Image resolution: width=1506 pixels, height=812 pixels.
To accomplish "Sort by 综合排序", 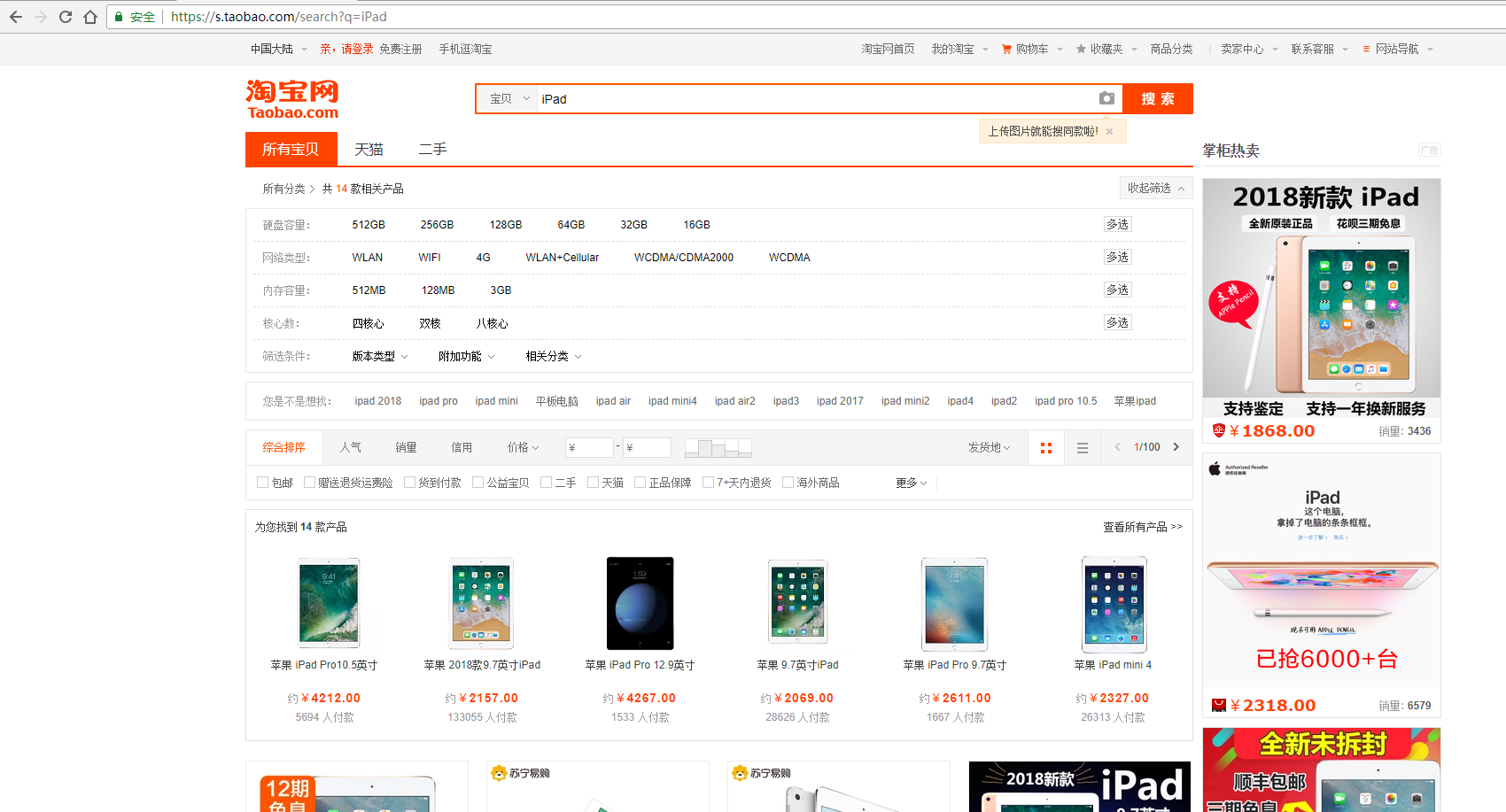I will point(284,448).
